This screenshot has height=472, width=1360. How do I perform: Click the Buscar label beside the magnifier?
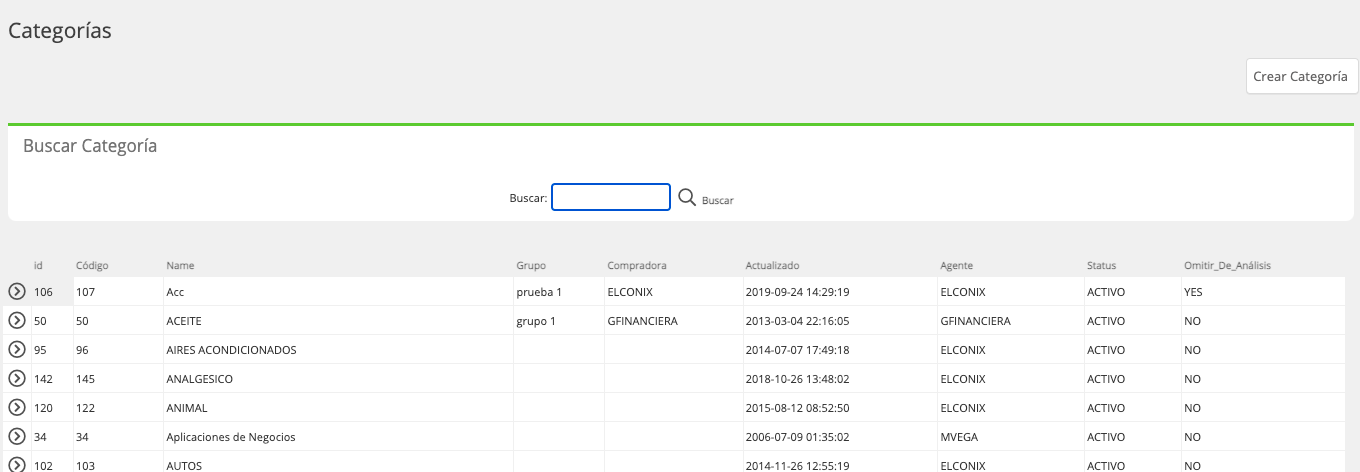(718, 201)
